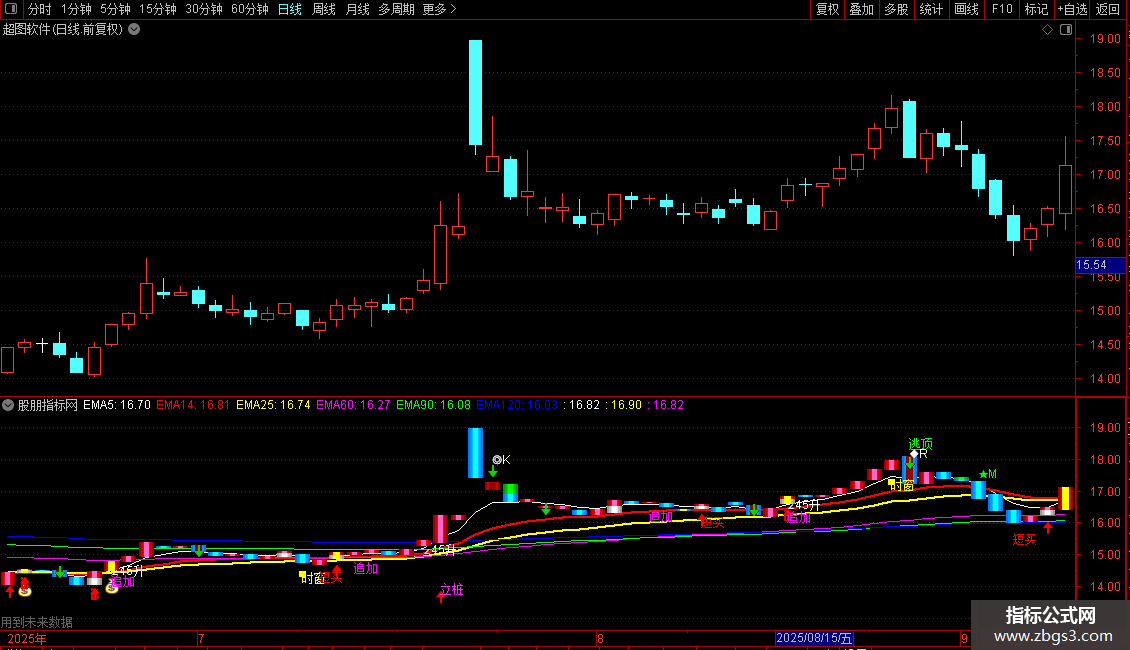Open the dropdown beside 超图软件(日线.前复权)
The width and height of the screenshot is (1130, 650).
point(134,29)
